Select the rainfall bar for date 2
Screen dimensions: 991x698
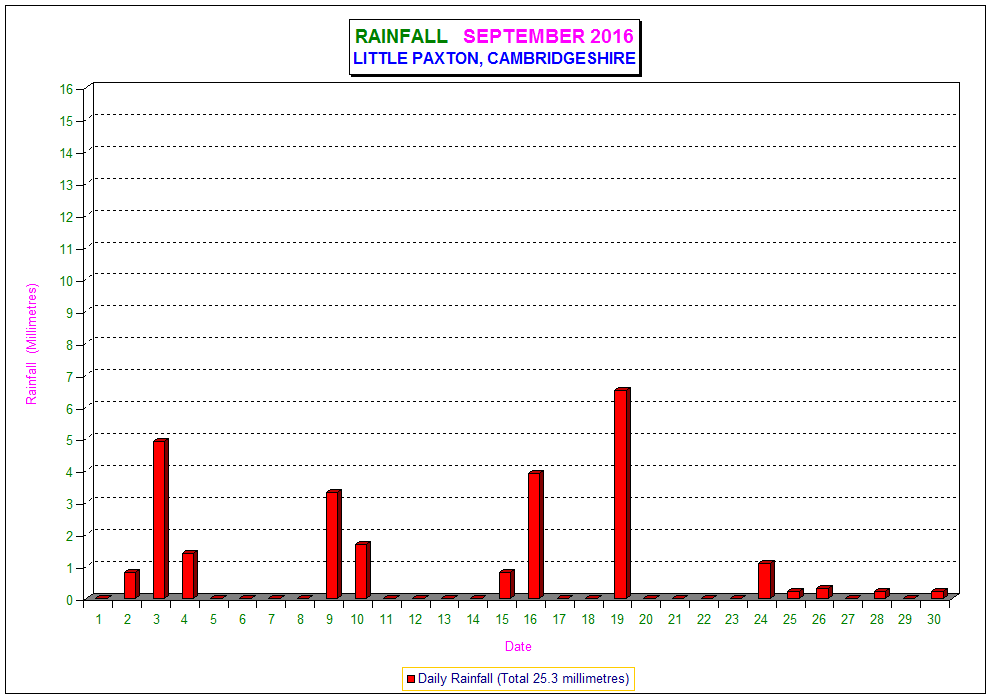click(131, 584)
